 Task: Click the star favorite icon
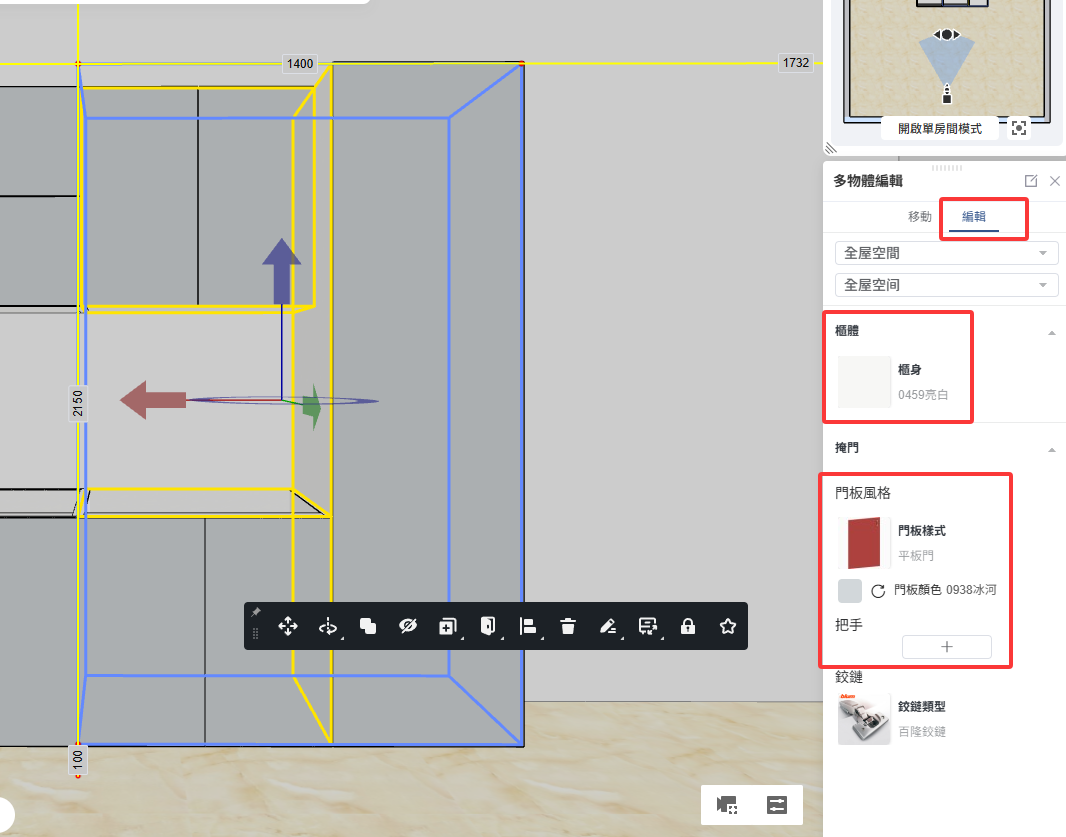[x=728, y=627]
